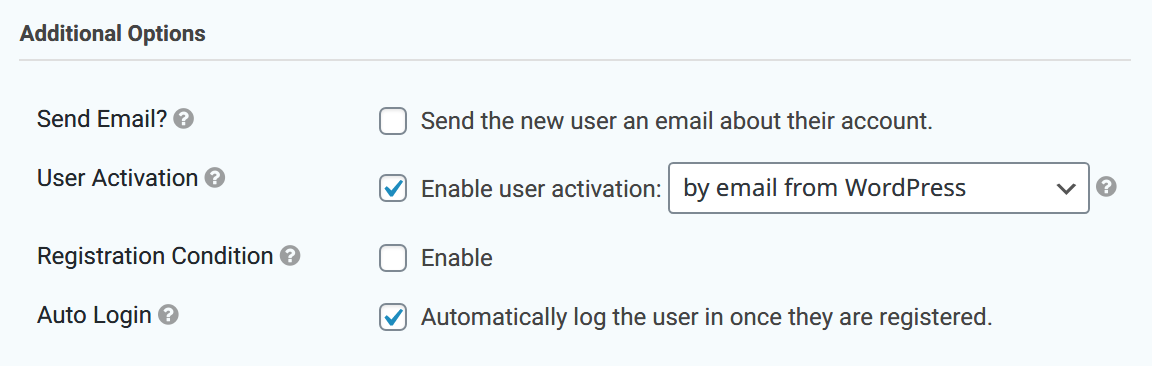Open the "by email from WordPress" dropdown

(879, 188)
